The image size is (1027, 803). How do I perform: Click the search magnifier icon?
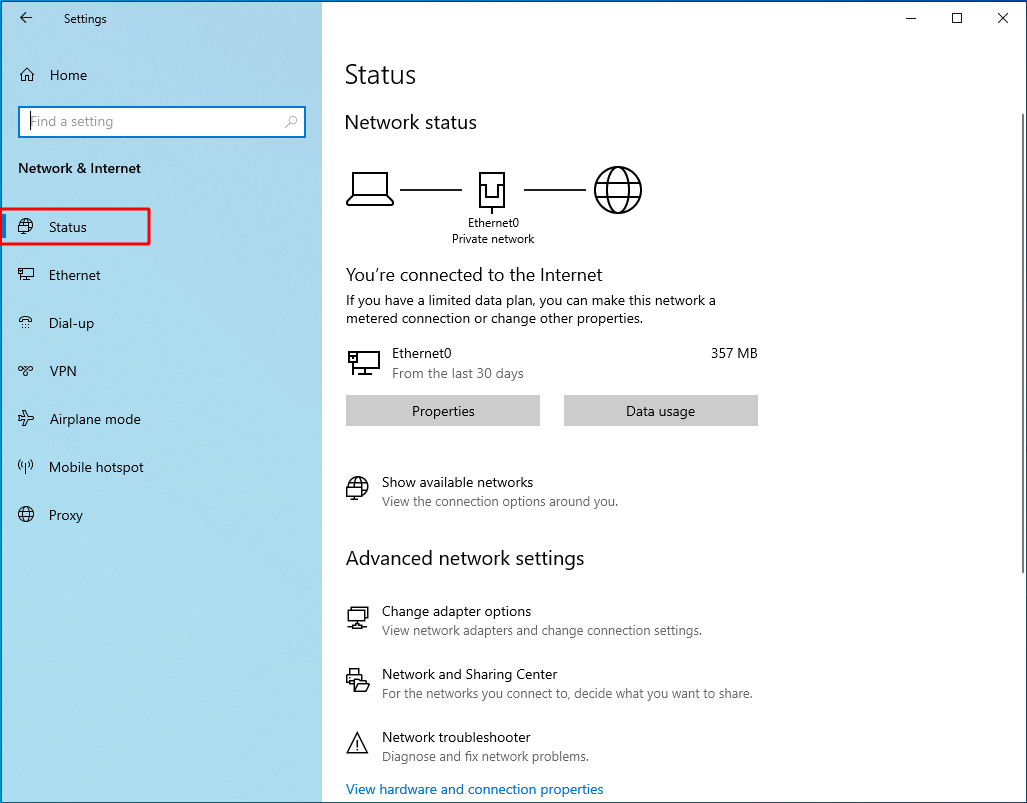291,122
